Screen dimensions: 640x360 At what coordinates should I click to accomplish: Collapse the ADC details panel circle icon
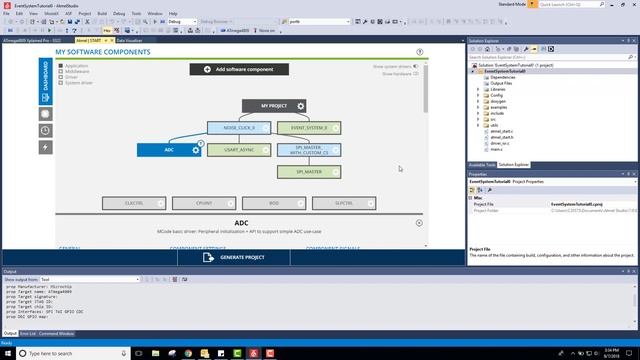(419, 223)
